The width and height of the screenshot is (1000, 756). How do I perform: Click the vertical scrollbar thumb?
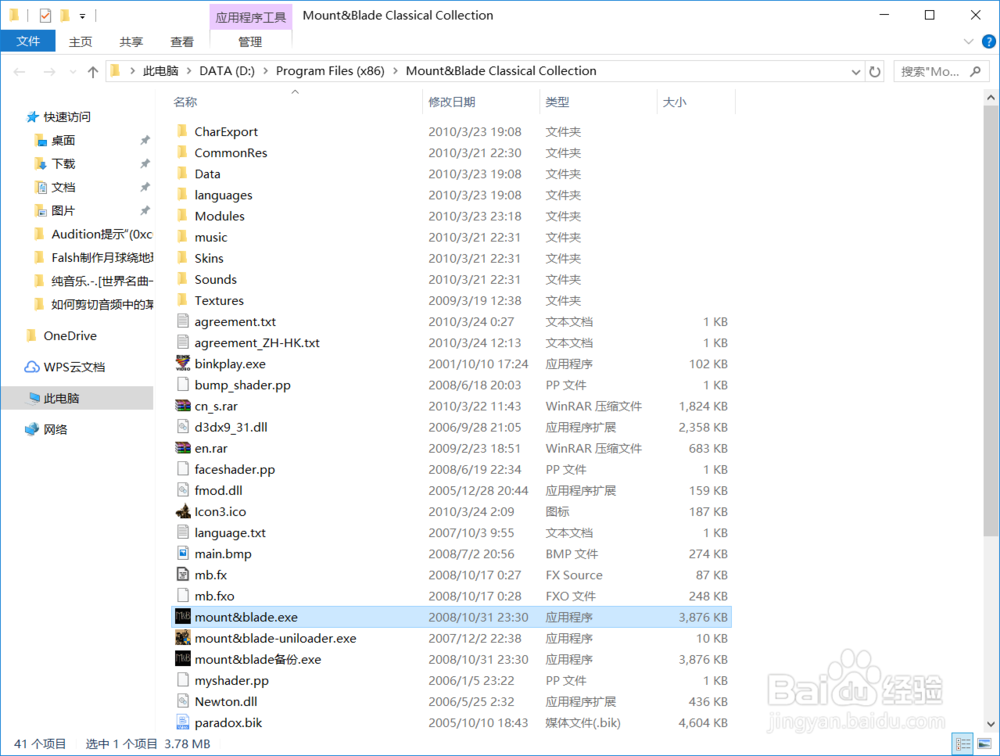[990, 322]
